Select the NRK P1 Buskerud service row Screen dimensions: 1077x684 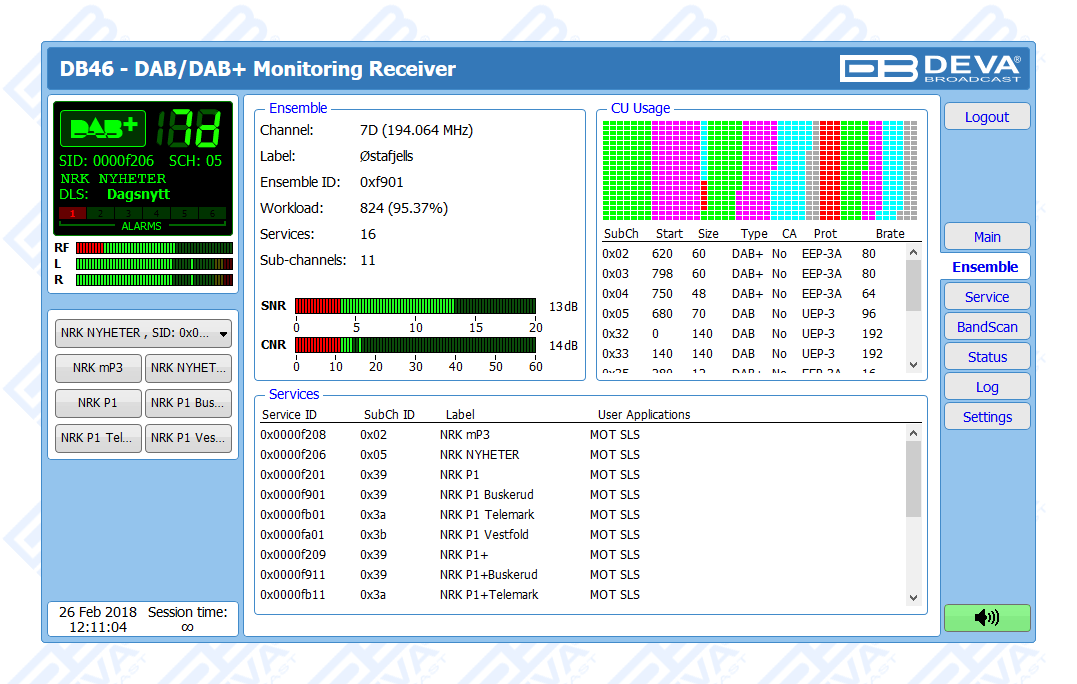pos(486,495)
